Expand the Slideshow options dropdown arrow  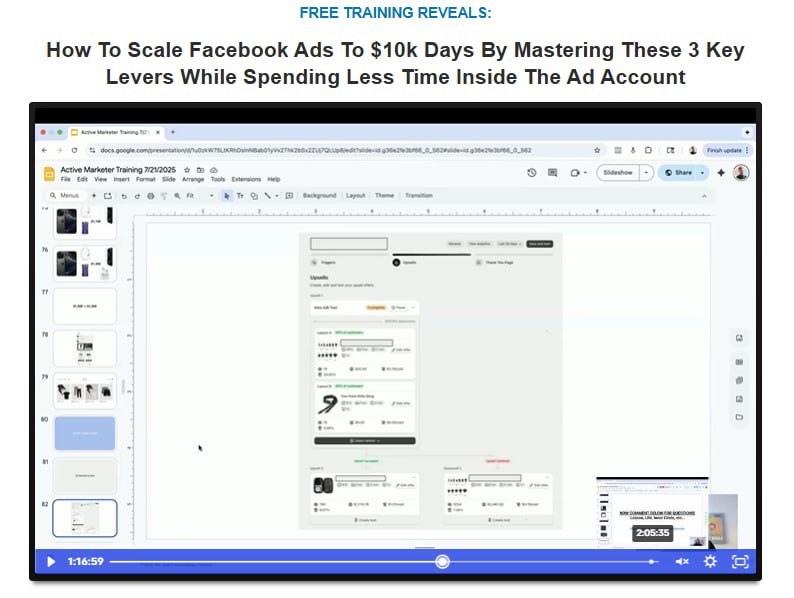[646, 173]
